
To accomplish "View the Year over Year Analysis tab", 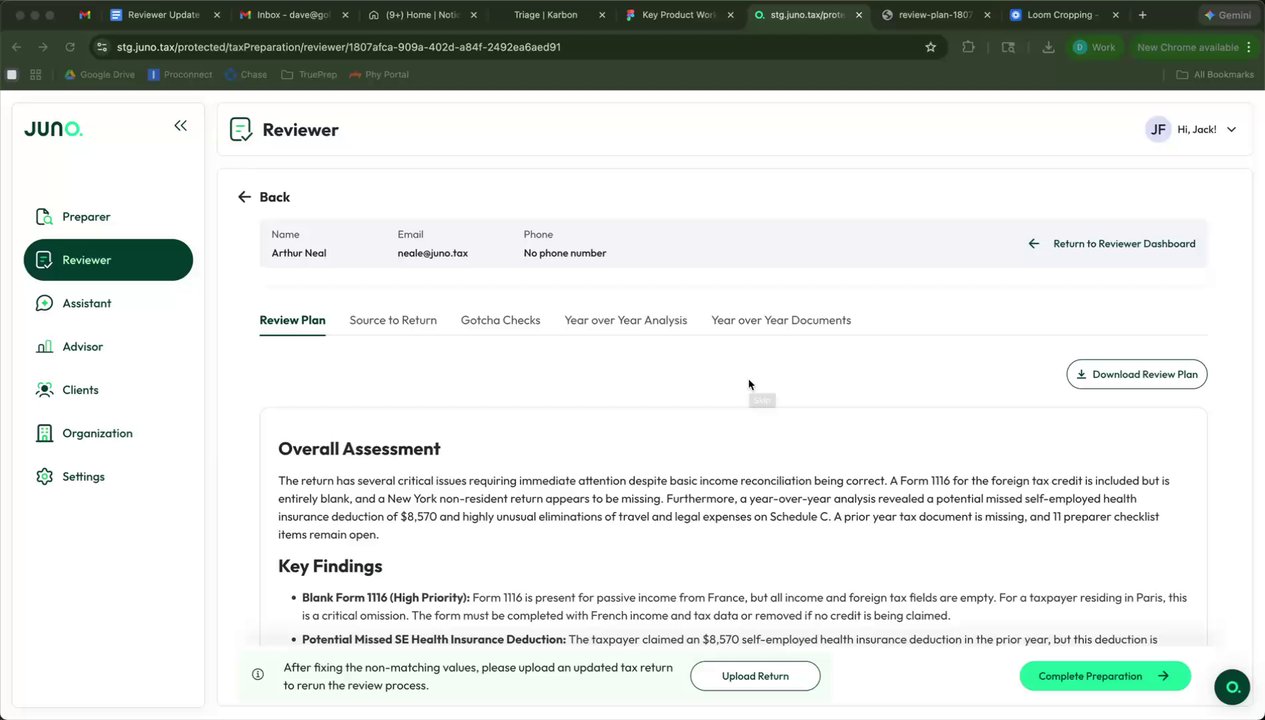I will coord(625,320).
